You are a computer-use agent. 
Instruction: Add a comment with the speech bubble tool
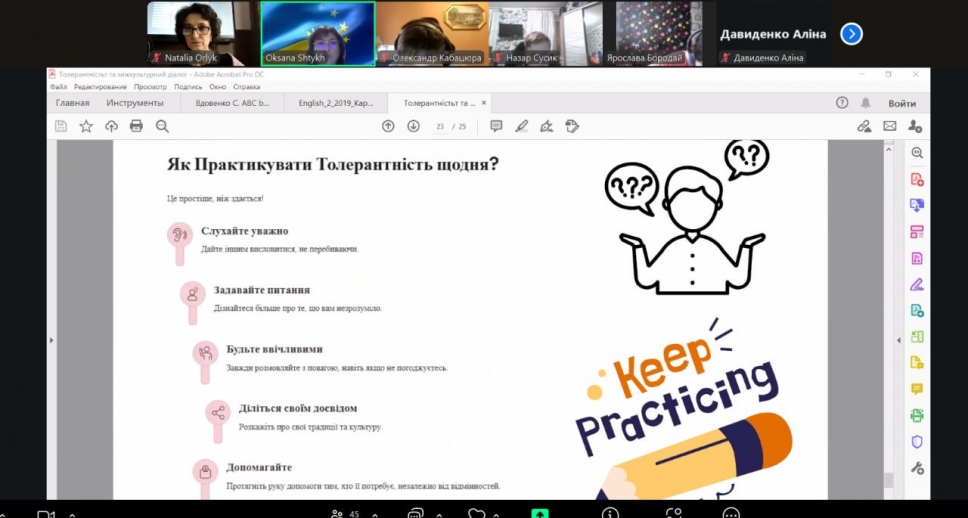(496, 126)
